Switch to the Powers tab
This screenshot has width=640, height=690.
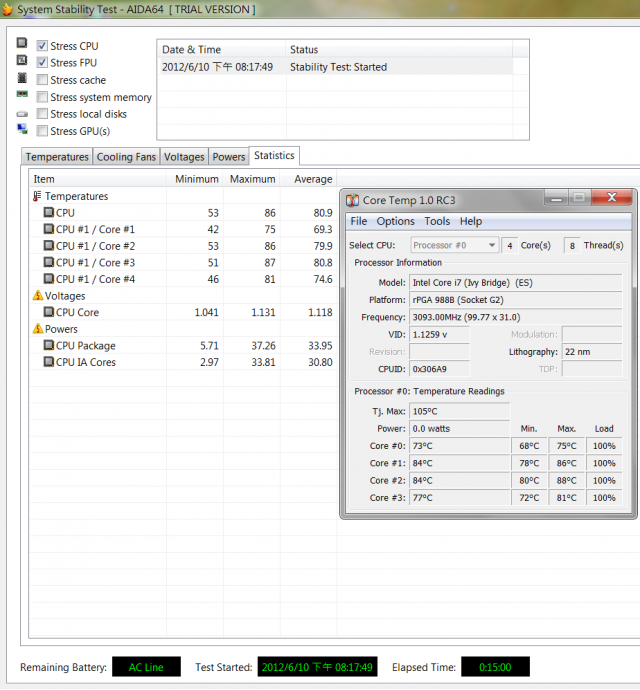(228, 157)
